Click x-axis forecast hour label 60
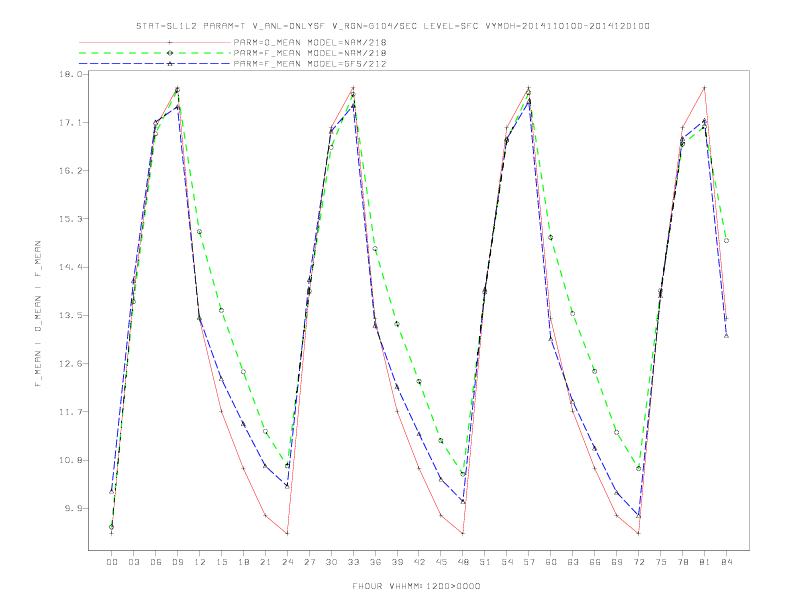 tap(551, 562)
